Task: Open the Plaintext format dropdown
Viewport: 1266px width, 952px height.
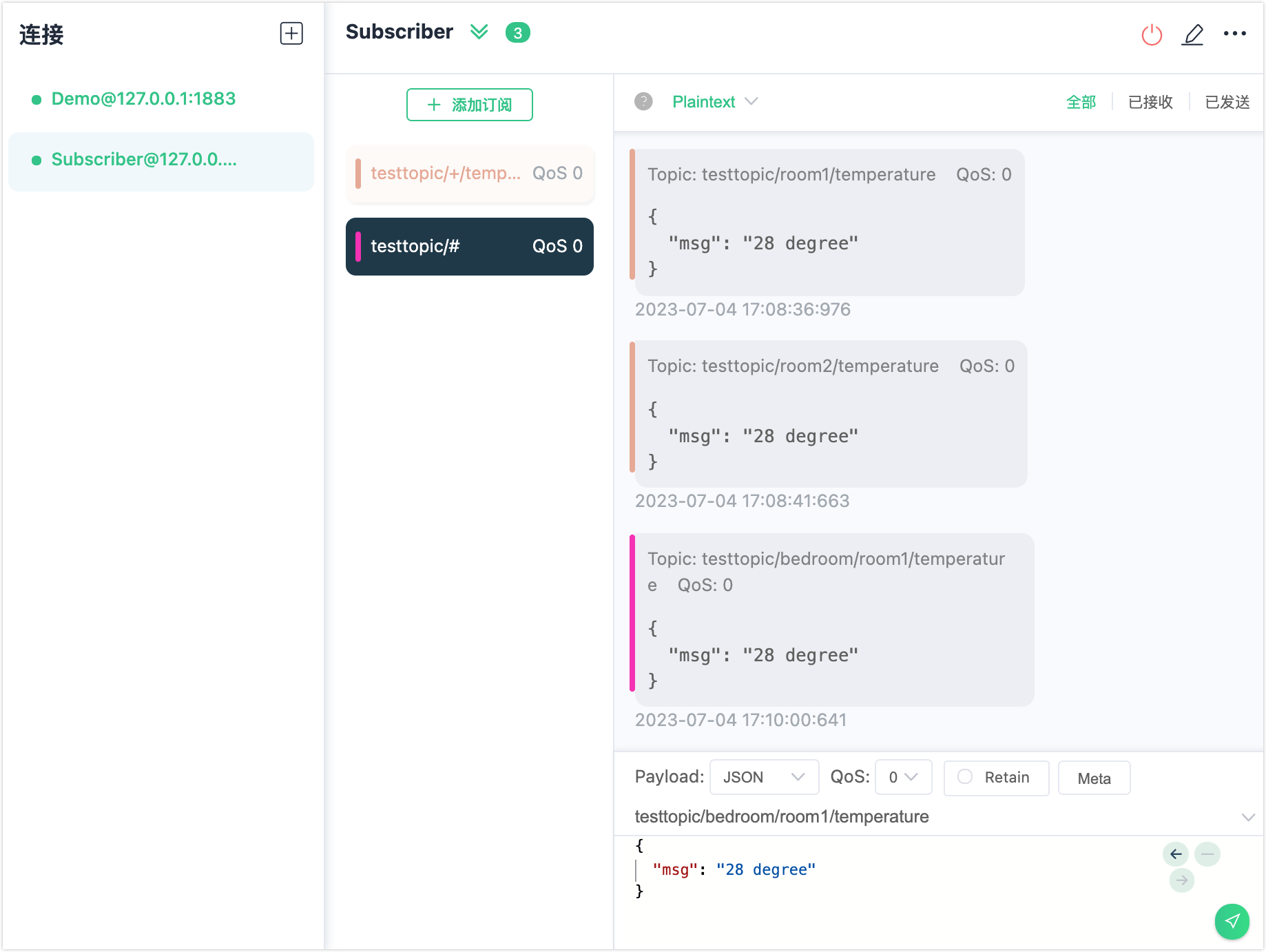Action: (x=714, y=102)
